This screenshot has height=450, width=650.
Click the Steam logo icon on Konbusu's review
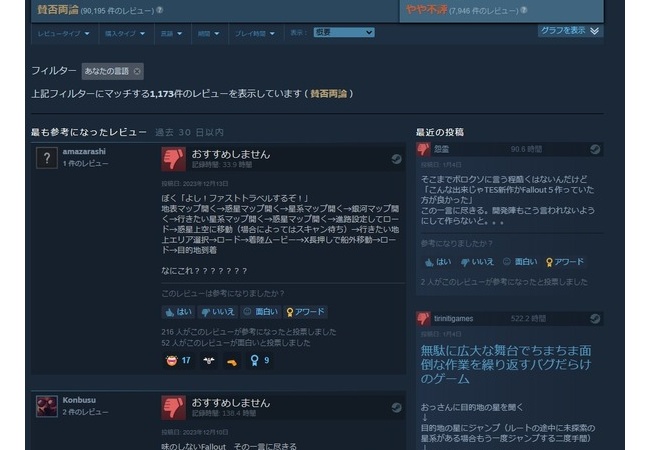click(396, 408)
